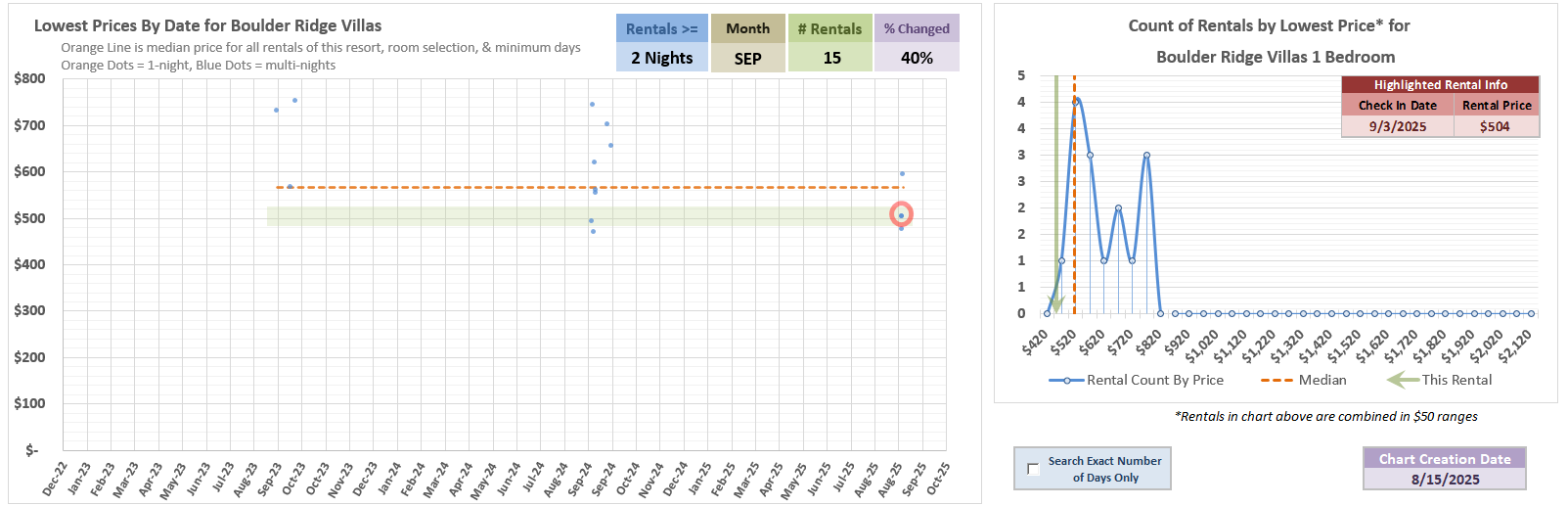Toggle the Search Exact Number of Days Only checkbox
This screenshot has width=1568, height=506.
[1033, 469]
